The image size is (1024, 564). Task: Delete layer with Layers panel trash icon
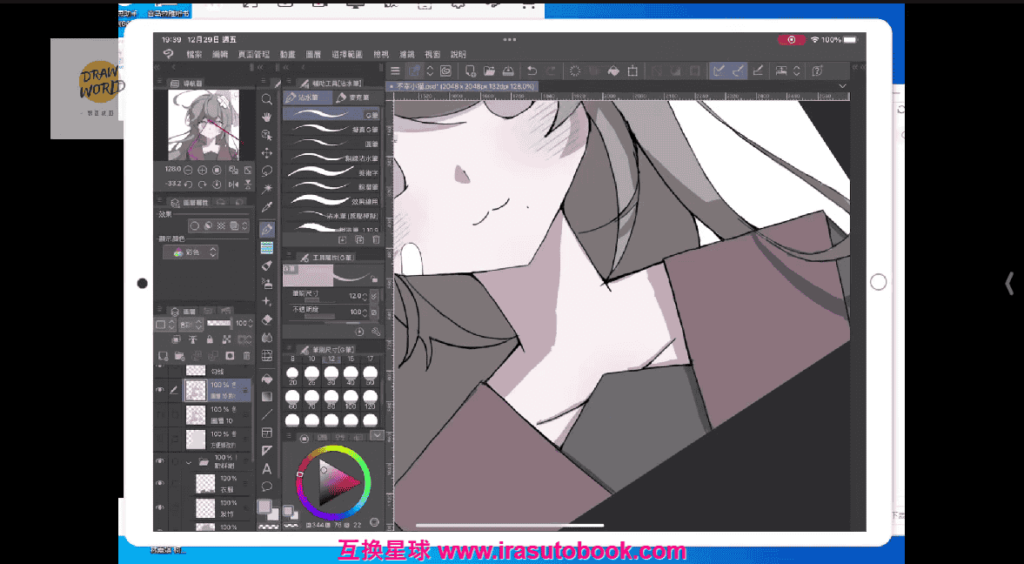coord(246,356)
